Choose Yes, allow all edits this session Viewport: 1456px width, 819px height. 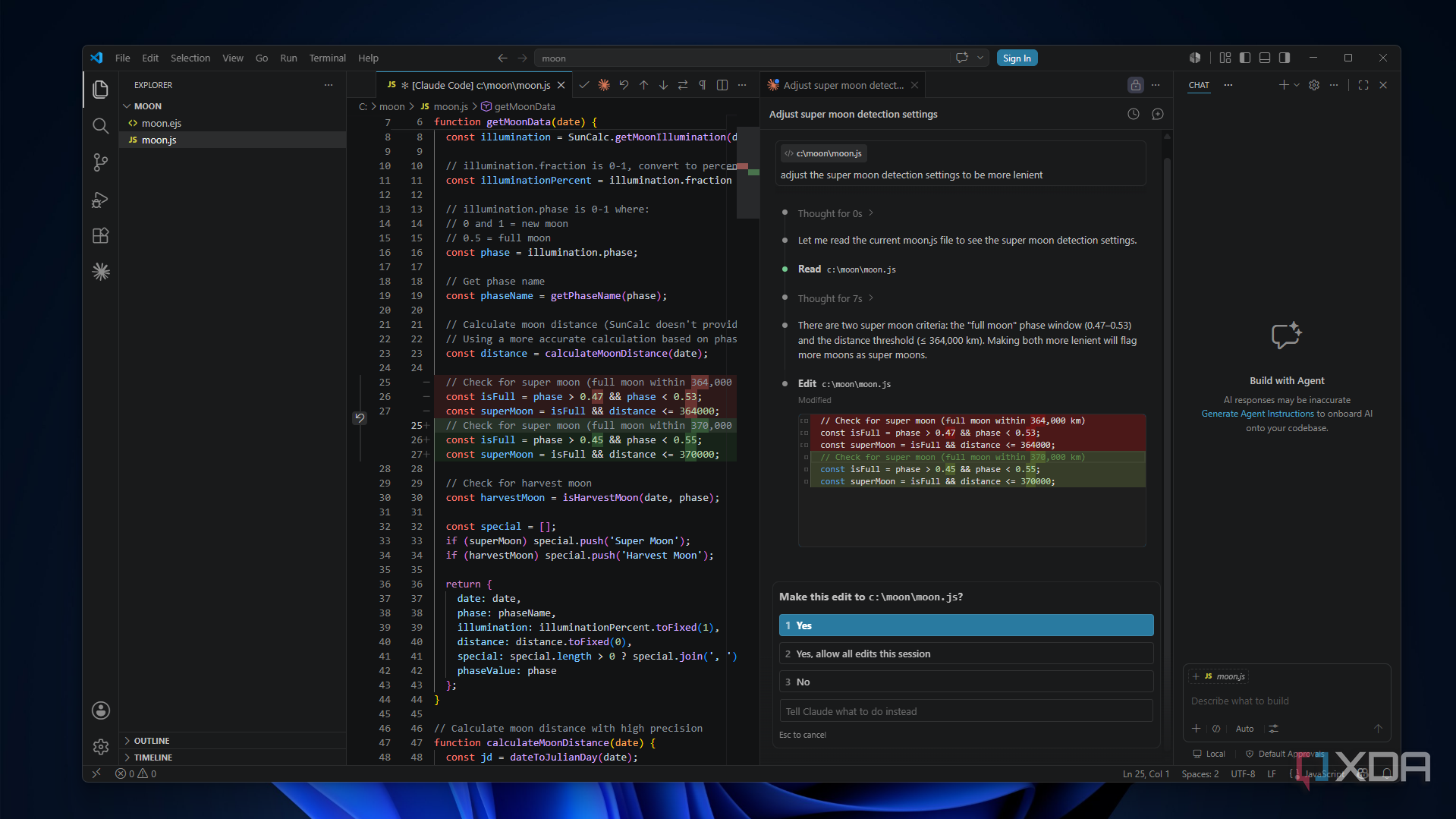click(x=966, y=654)
